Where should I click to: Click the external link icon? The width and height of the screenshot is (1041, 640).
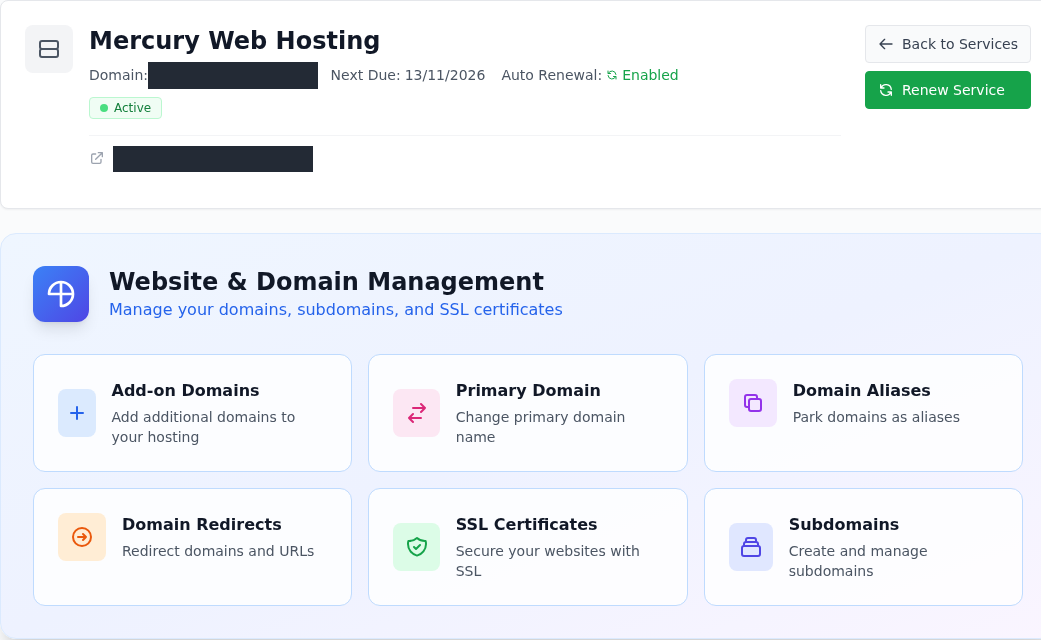(x=97, y=158)
